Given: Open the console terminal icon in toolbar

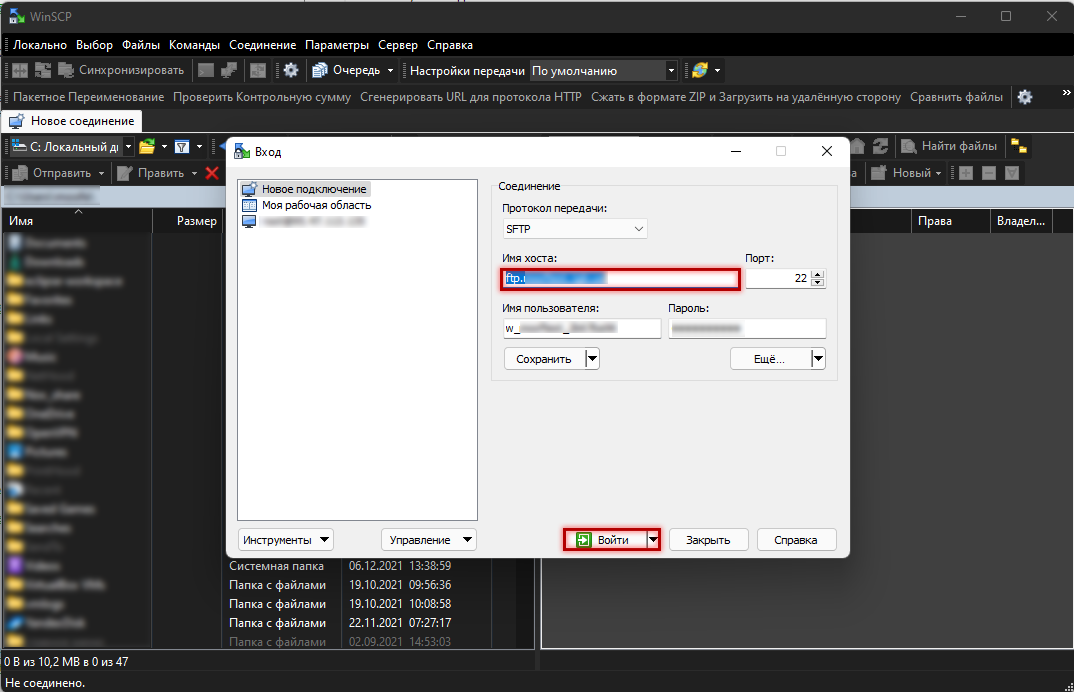Looking at the screenshot, I should (205, 70).
